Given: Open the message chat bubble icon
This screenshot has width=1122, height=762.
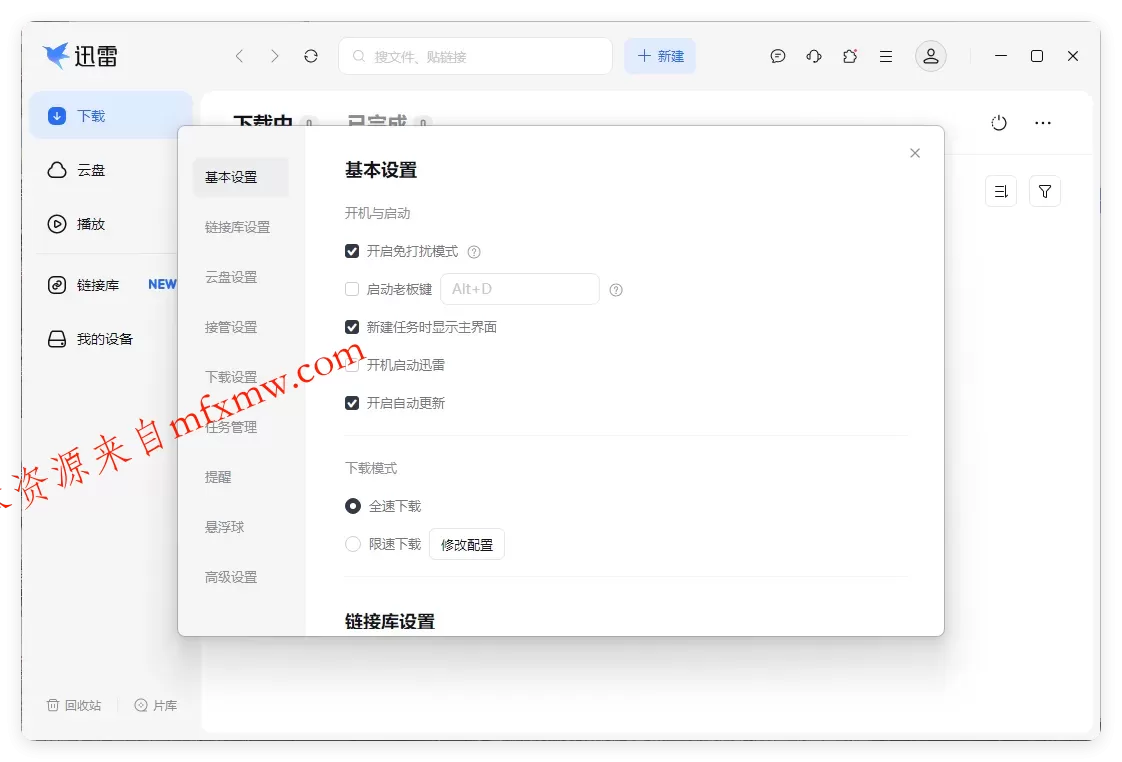Looking at the screenshot, I should (778, 56).
